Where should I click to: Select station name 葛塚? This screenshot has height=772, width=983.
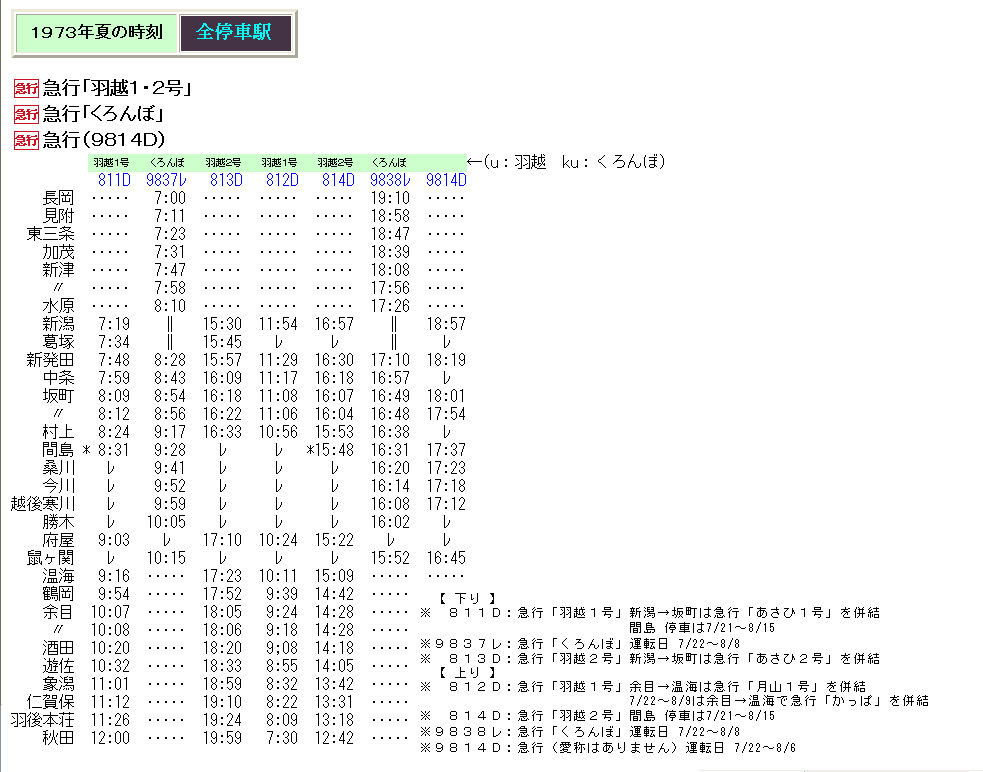[x=58, y=342]
